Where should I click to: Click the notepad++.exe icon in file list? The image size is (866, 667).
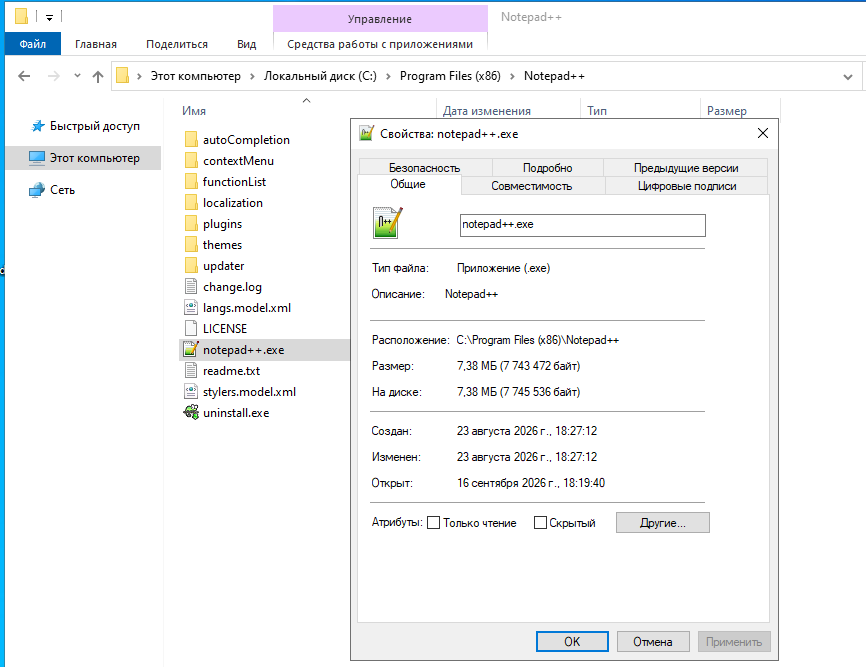[x=191, y=349]
